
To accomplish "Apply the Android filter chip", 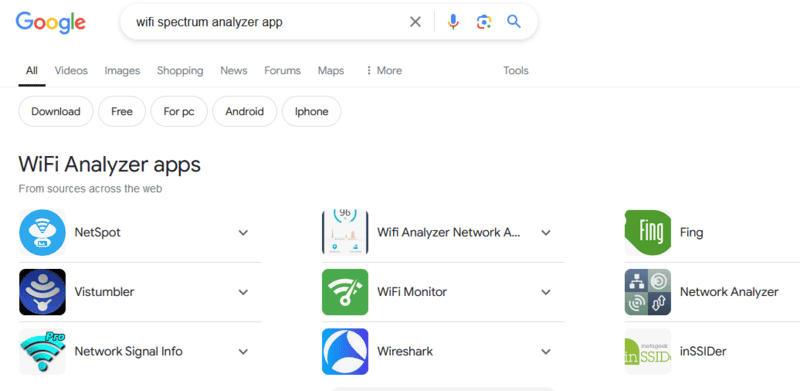I will [244, 111].
